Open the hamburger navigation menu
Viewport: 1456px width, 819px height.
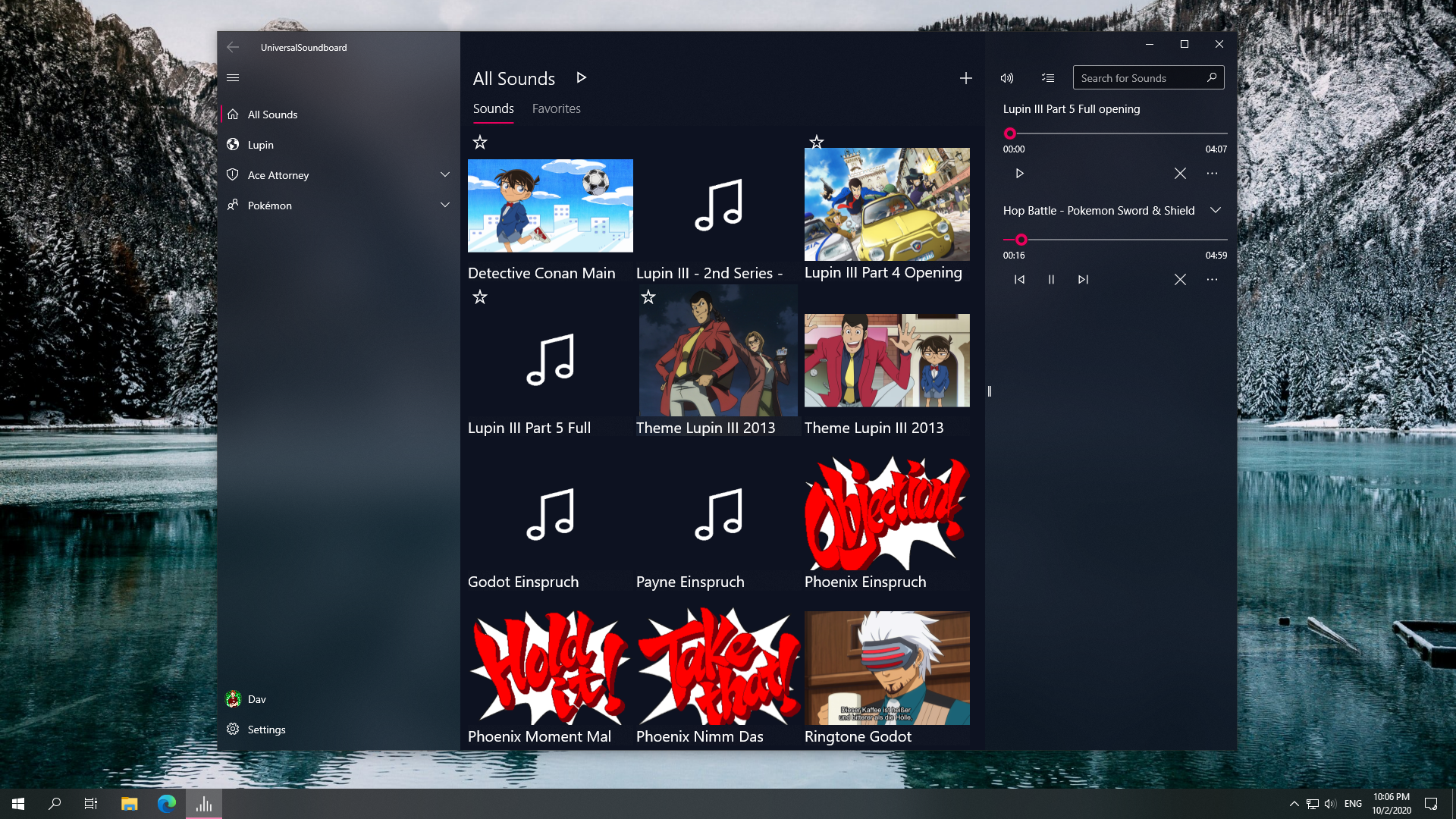(x=233, y=77)
